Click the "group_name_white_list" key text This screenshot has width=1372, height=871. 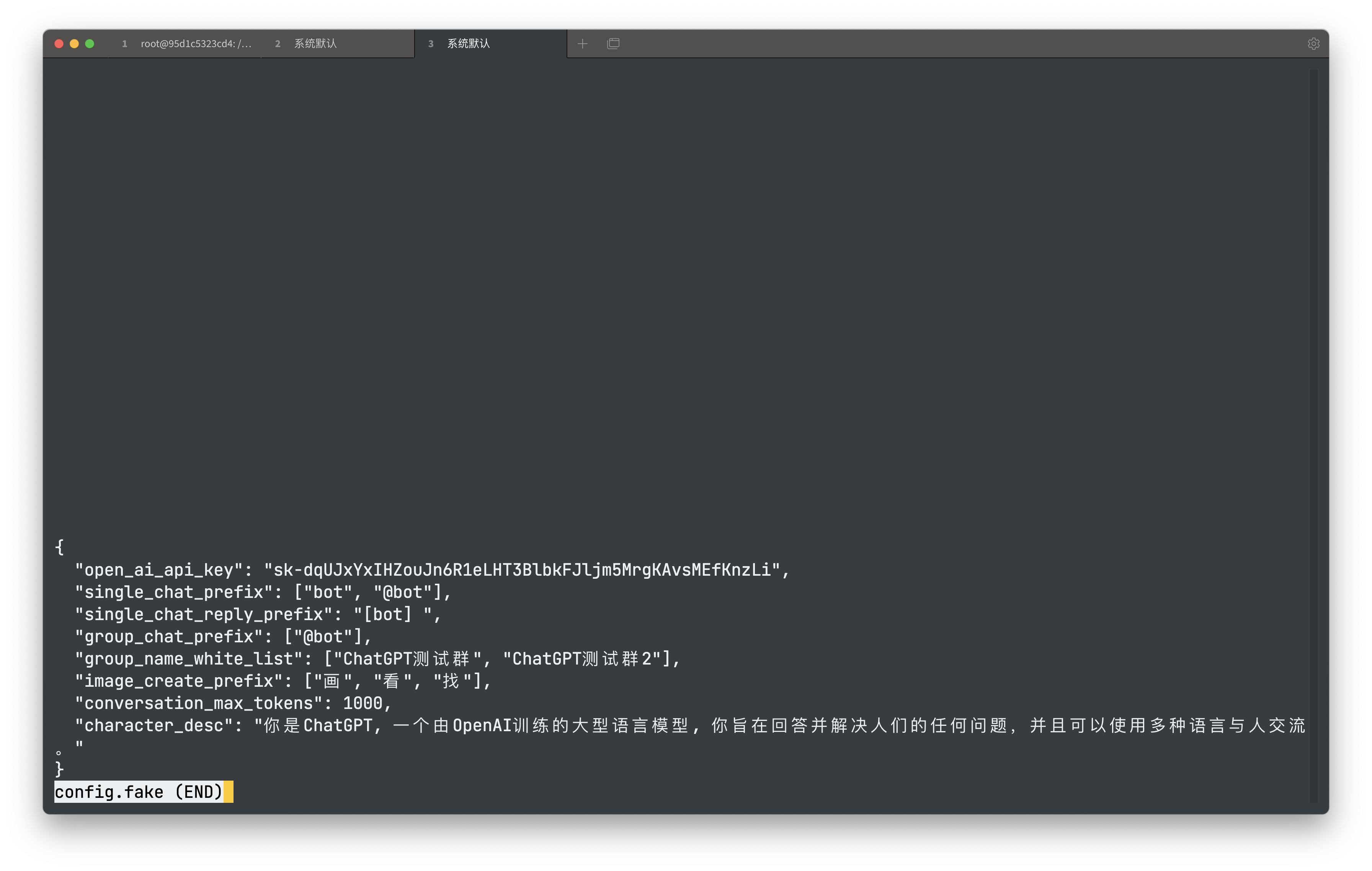(x=189, y=659)
